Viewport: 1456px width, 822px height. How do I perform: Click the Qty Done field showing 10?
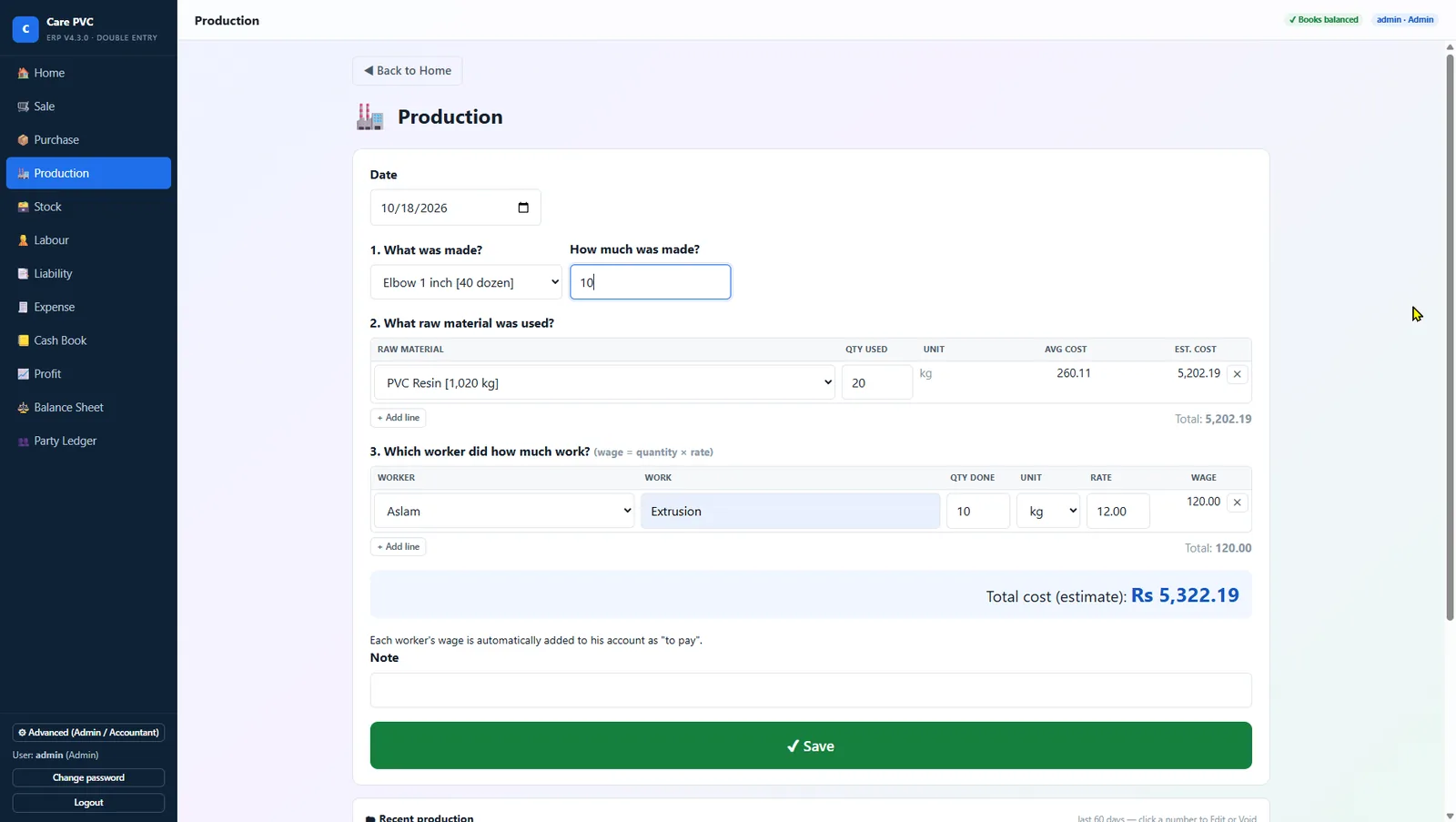[x=978, y=511]
